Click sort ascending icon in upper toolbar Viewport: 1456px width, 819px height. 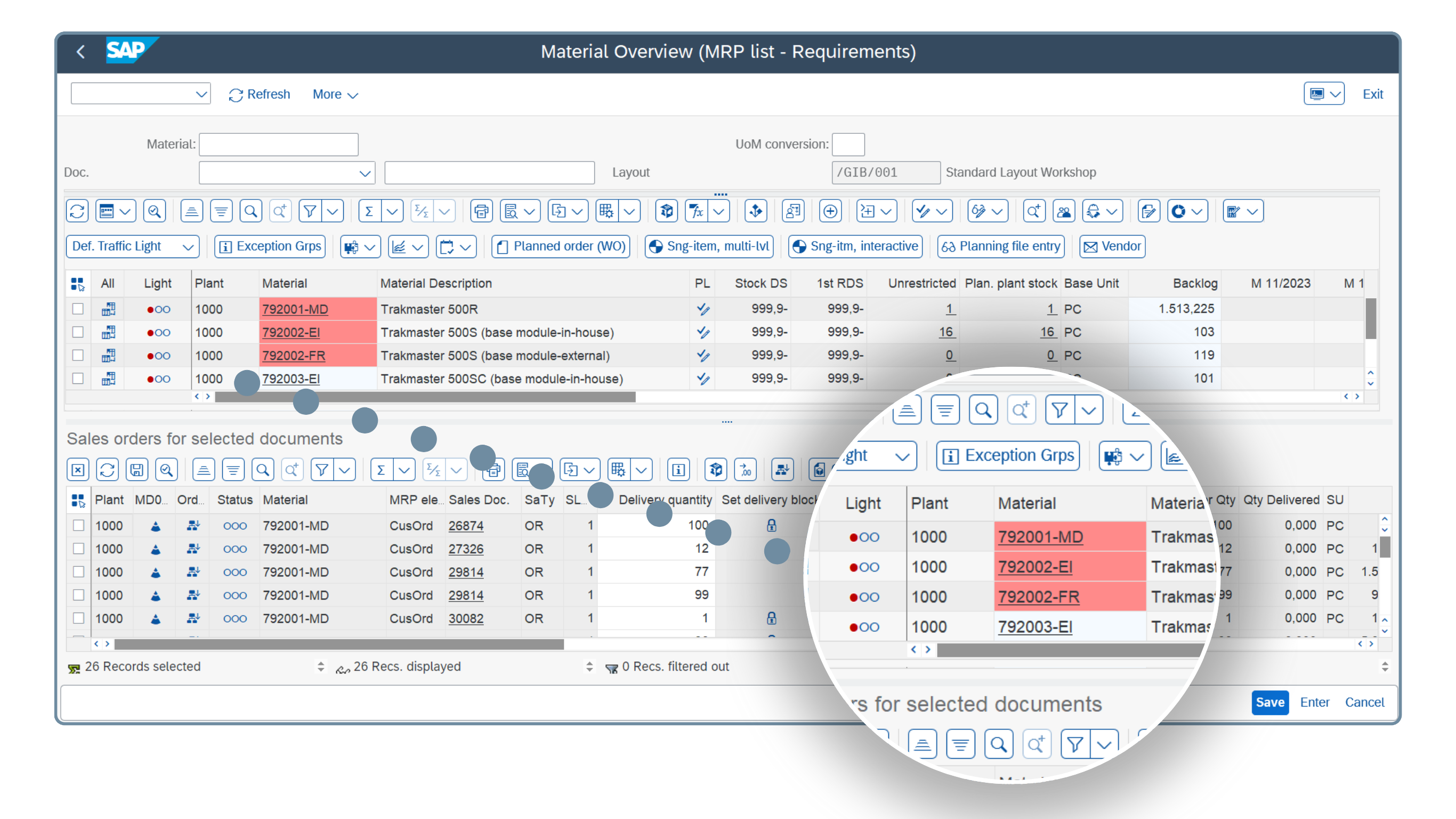pyautogui.click(x=192, y=212)
